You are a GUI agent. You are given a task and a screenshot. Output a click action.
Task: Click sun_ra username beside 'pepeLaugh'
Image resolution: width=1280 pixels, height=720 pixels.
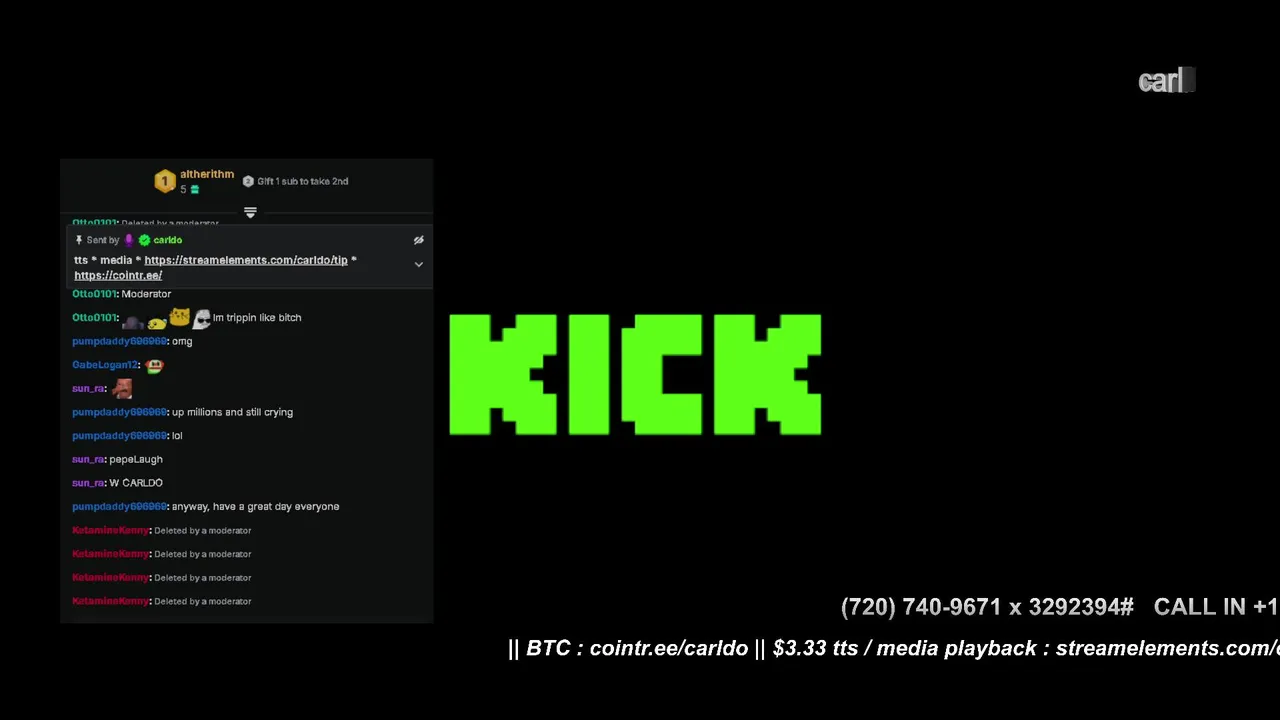click(88, 459)
